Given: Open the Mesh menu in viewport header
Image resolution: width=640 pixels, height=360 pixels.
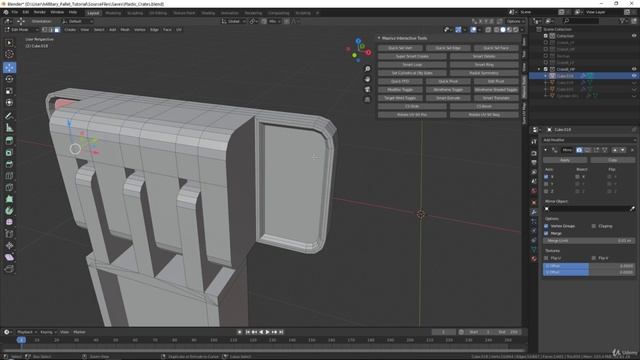Looking at the screenshot, I should click(x=125, y=30).
